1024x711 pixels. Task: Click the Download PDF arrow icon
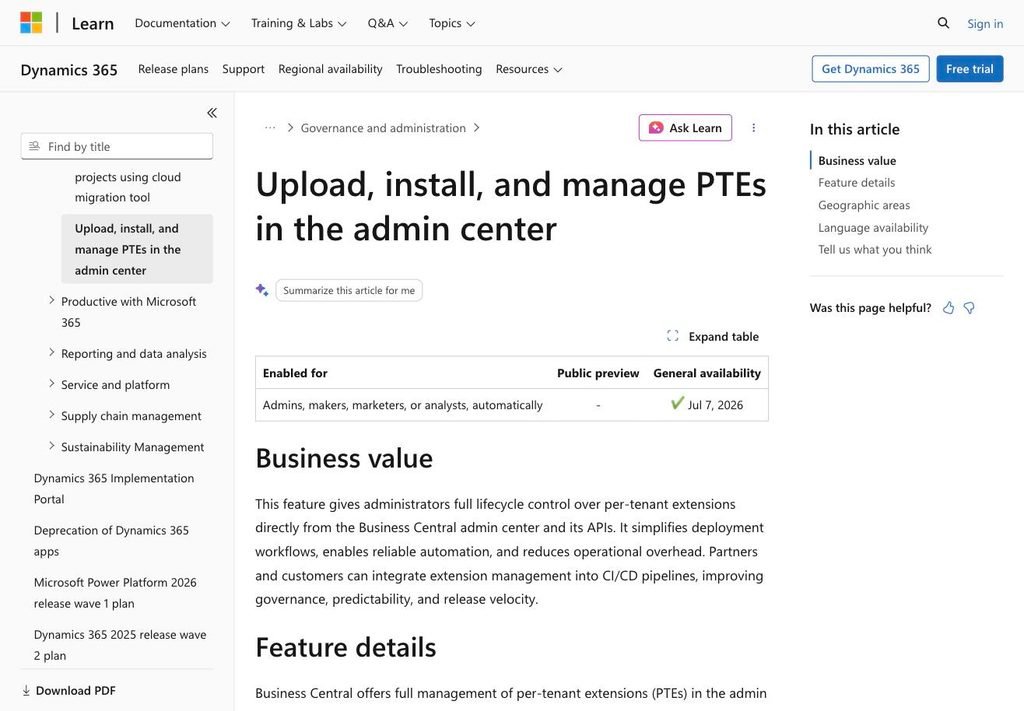tap(26, 691)
